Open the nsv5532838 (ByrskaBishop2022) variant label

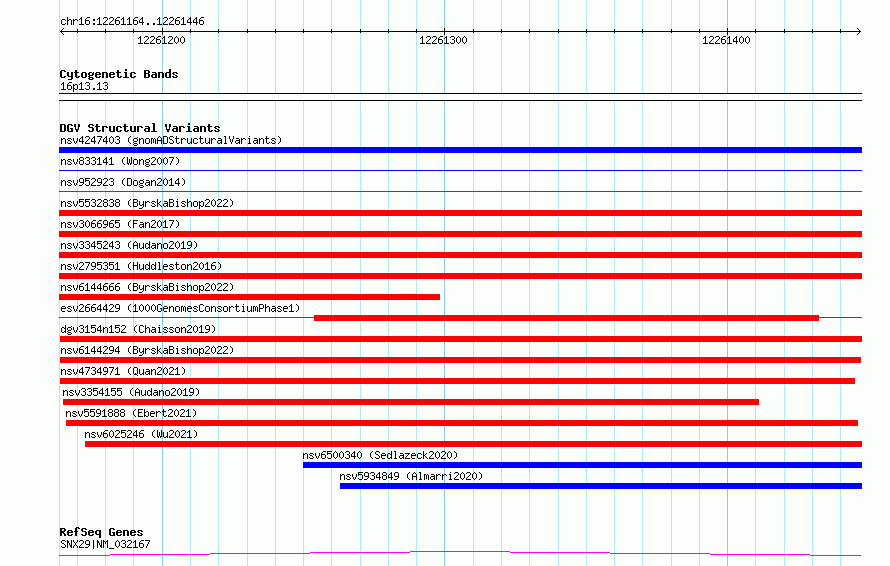click(x=147, y=203)
